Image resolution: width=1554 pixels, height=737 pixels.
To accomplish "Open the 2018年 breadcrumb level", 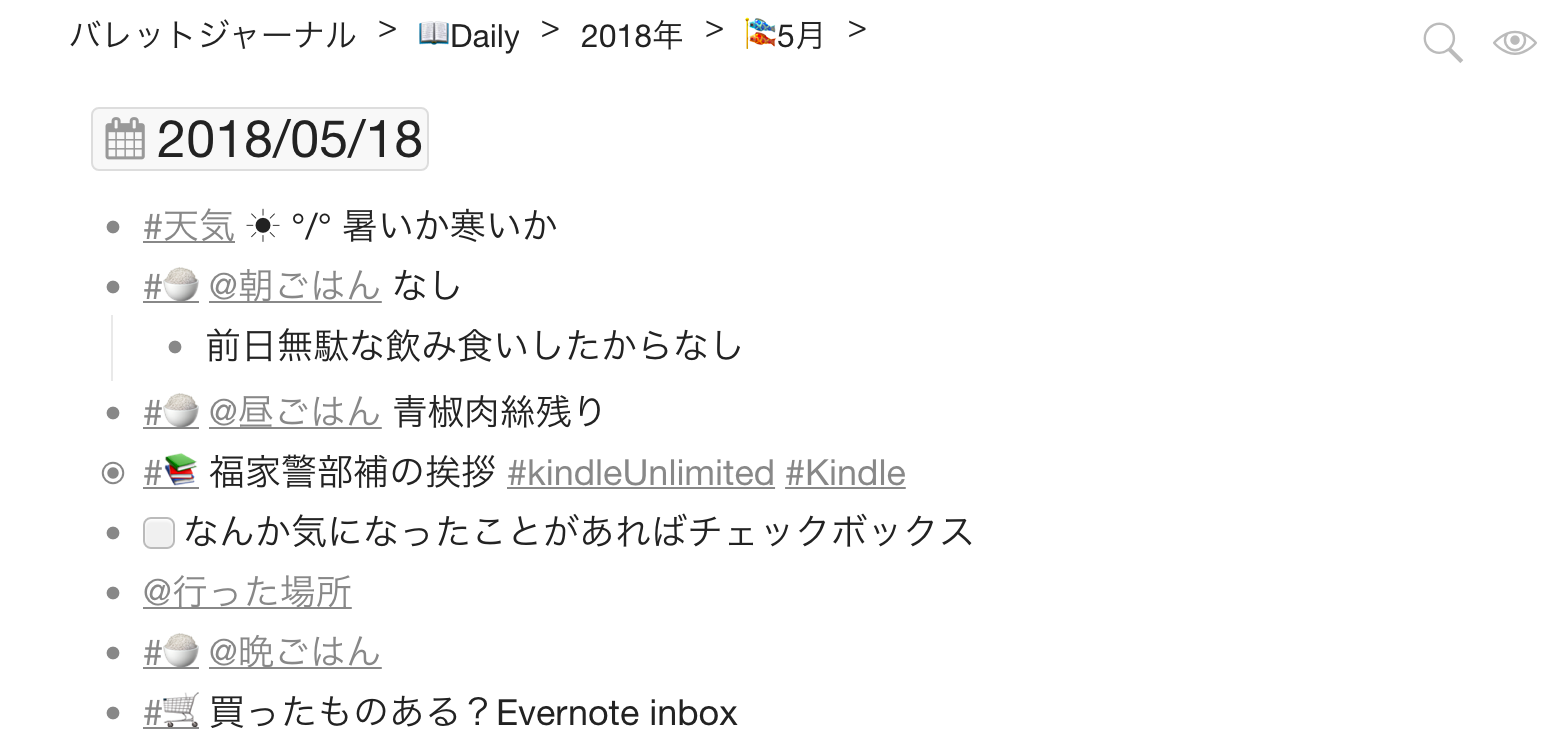I will pyautogui.click(x=631, y=36).
